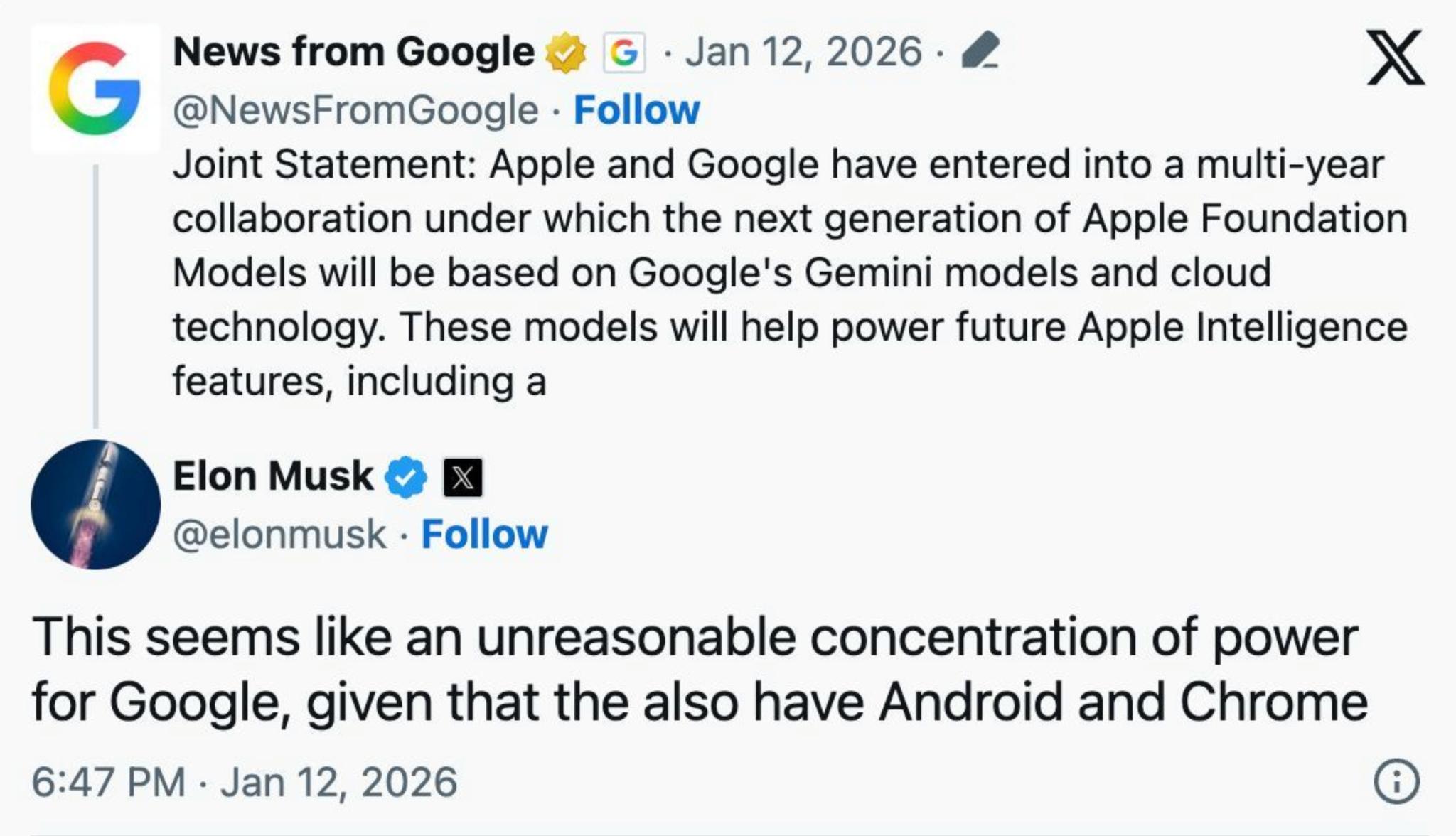Click the blue verified checkmark next to Elon Musk
Screen dimensions: 1456x836
point(406,477)
